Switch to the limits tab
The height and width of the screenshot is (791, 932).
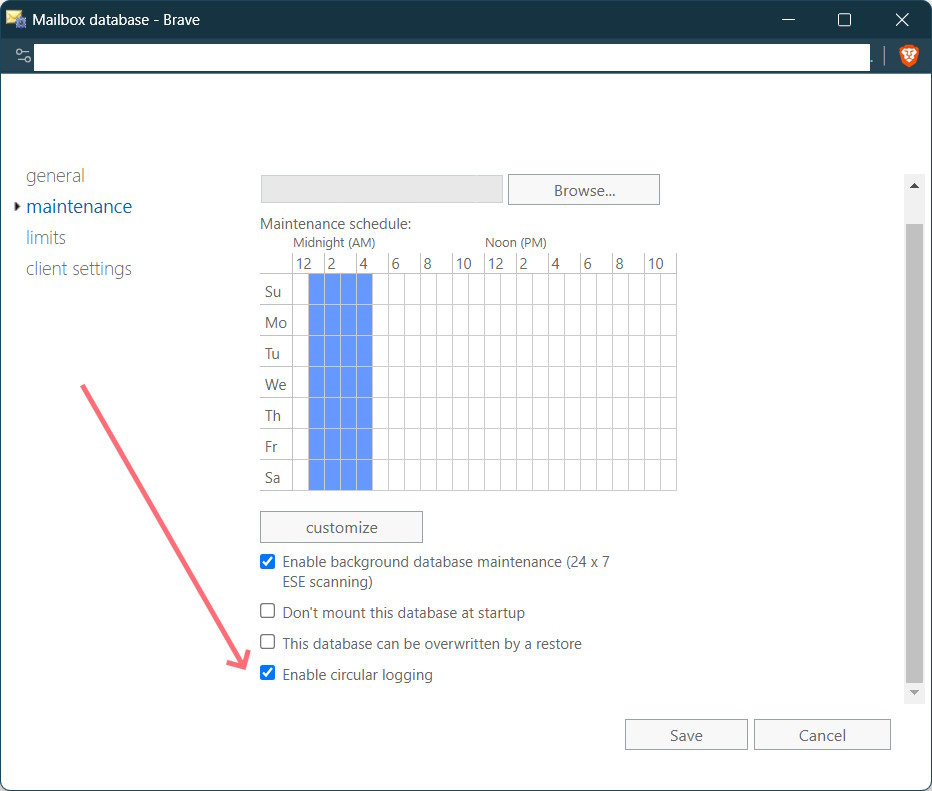pyautogui.click(x=46, y=238)
